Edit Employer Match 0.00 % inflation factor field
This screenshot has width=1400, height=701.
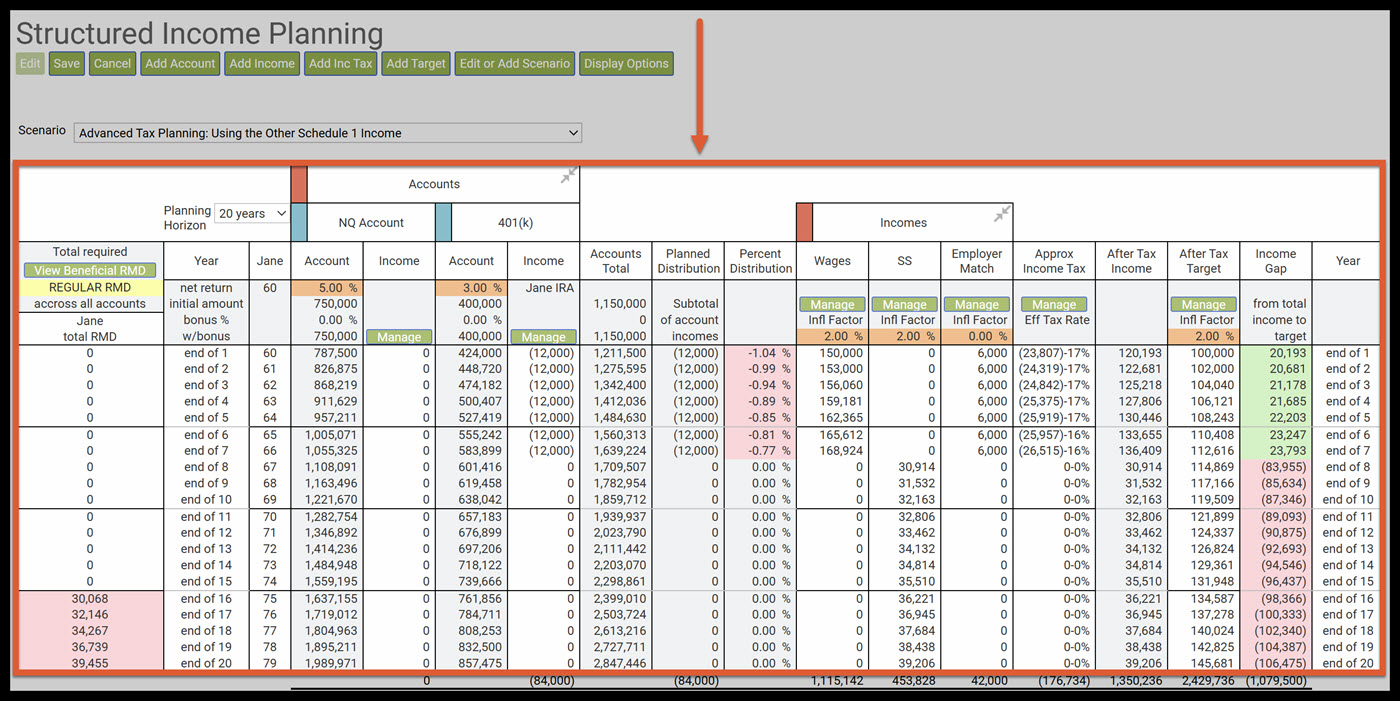tap(977, 336)
